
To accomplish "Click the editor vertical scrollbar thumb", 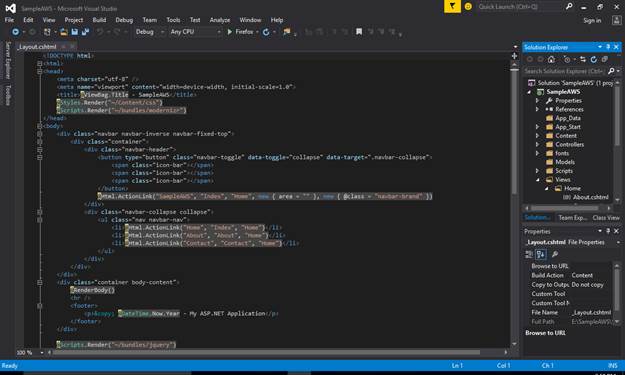I will [x=514, y=132].
